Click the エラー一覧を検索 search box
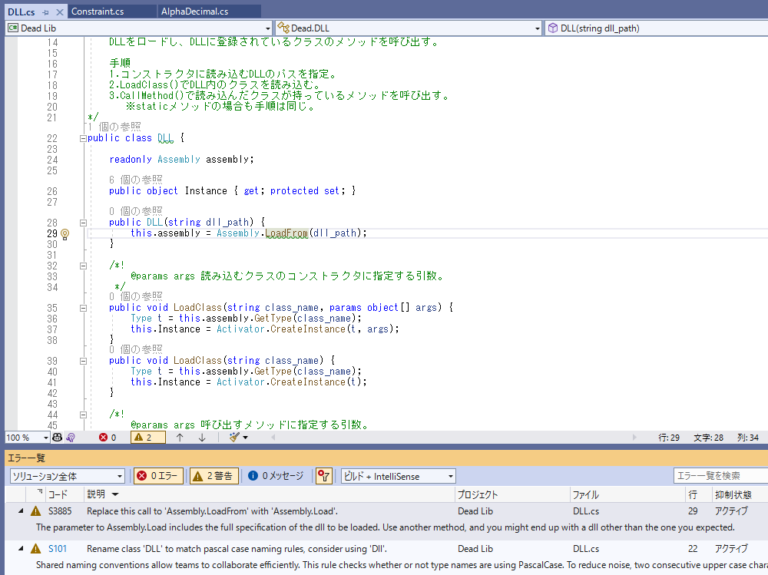This screenshot has height=575, width=768. (x=720, y=476)
